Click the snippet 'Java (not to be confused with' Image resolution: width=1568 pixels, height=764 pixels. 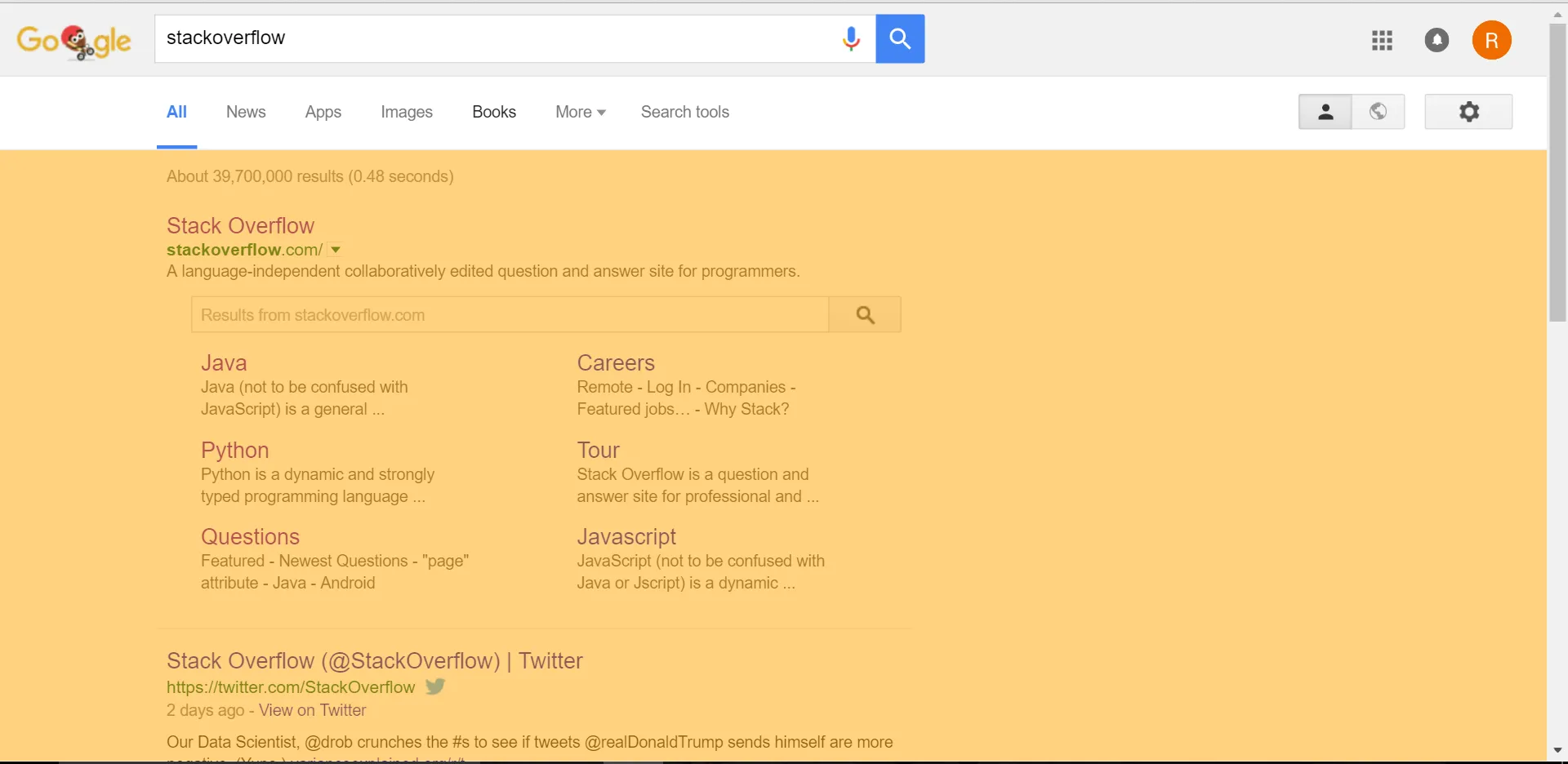click(x=305, y=387)
